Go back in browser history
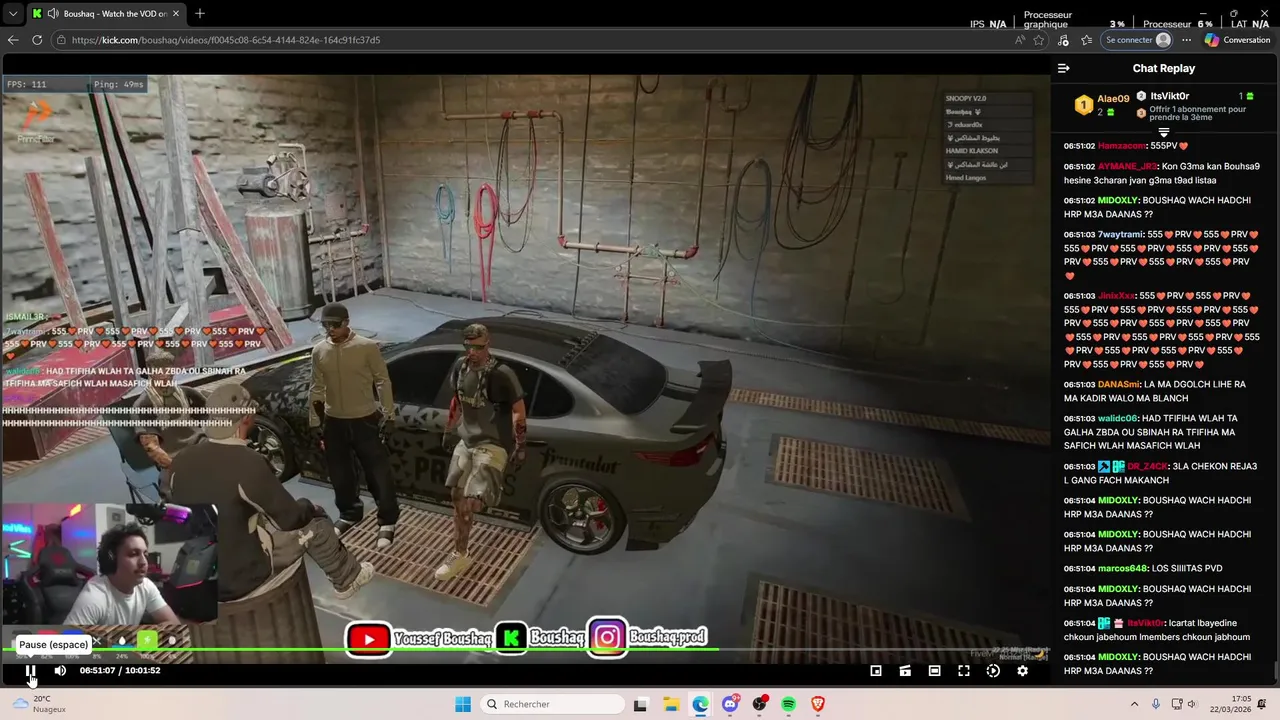The height and width of the screenshot is (720, 1280). (x=13, y=40)
